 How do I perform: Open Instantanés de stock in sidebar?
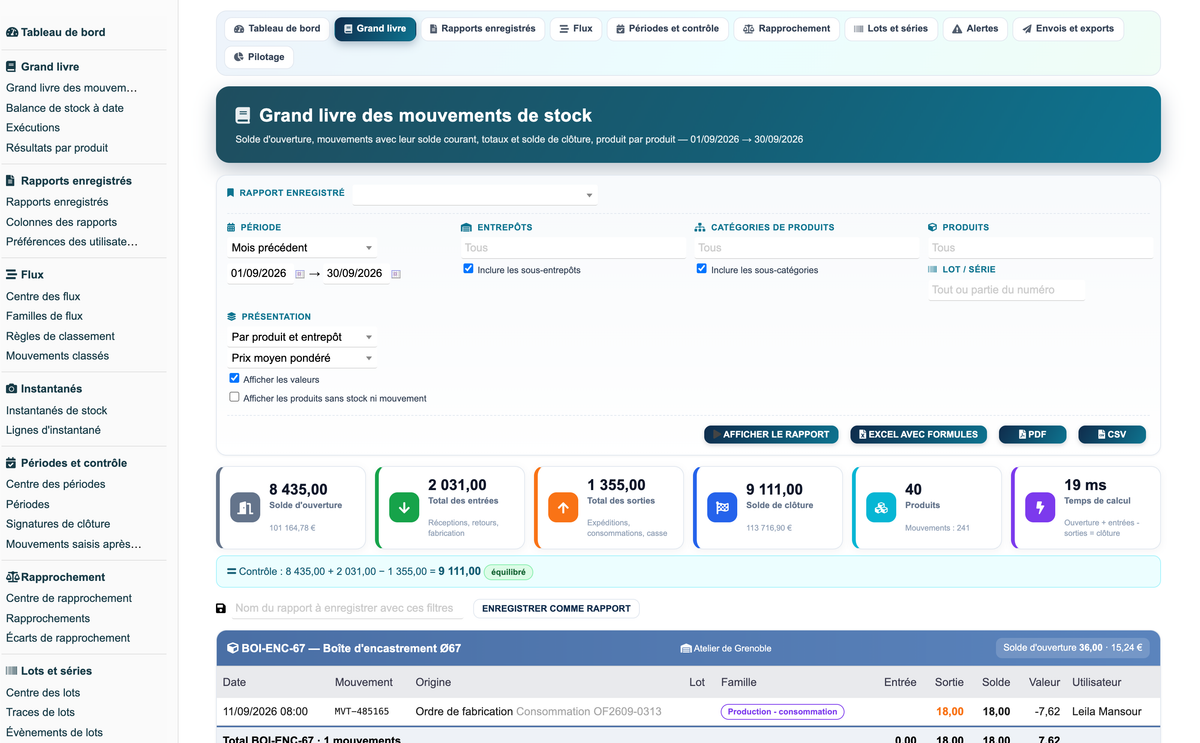56,410
